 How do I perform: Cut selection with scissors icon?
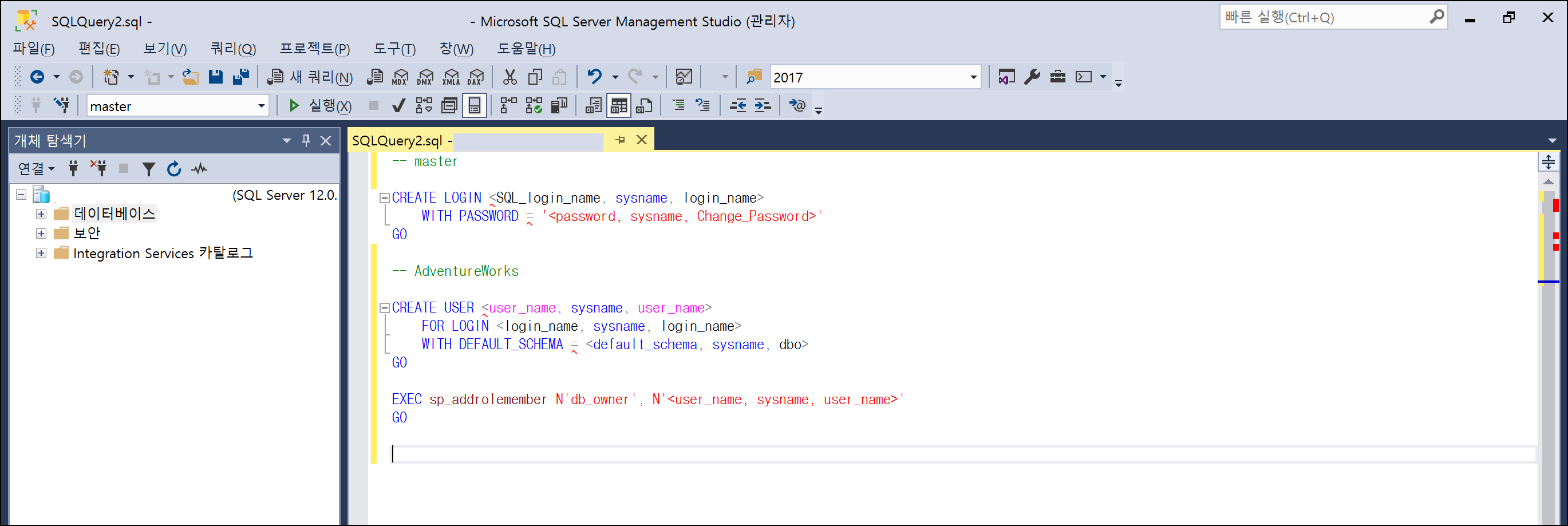tap(509, 77)
